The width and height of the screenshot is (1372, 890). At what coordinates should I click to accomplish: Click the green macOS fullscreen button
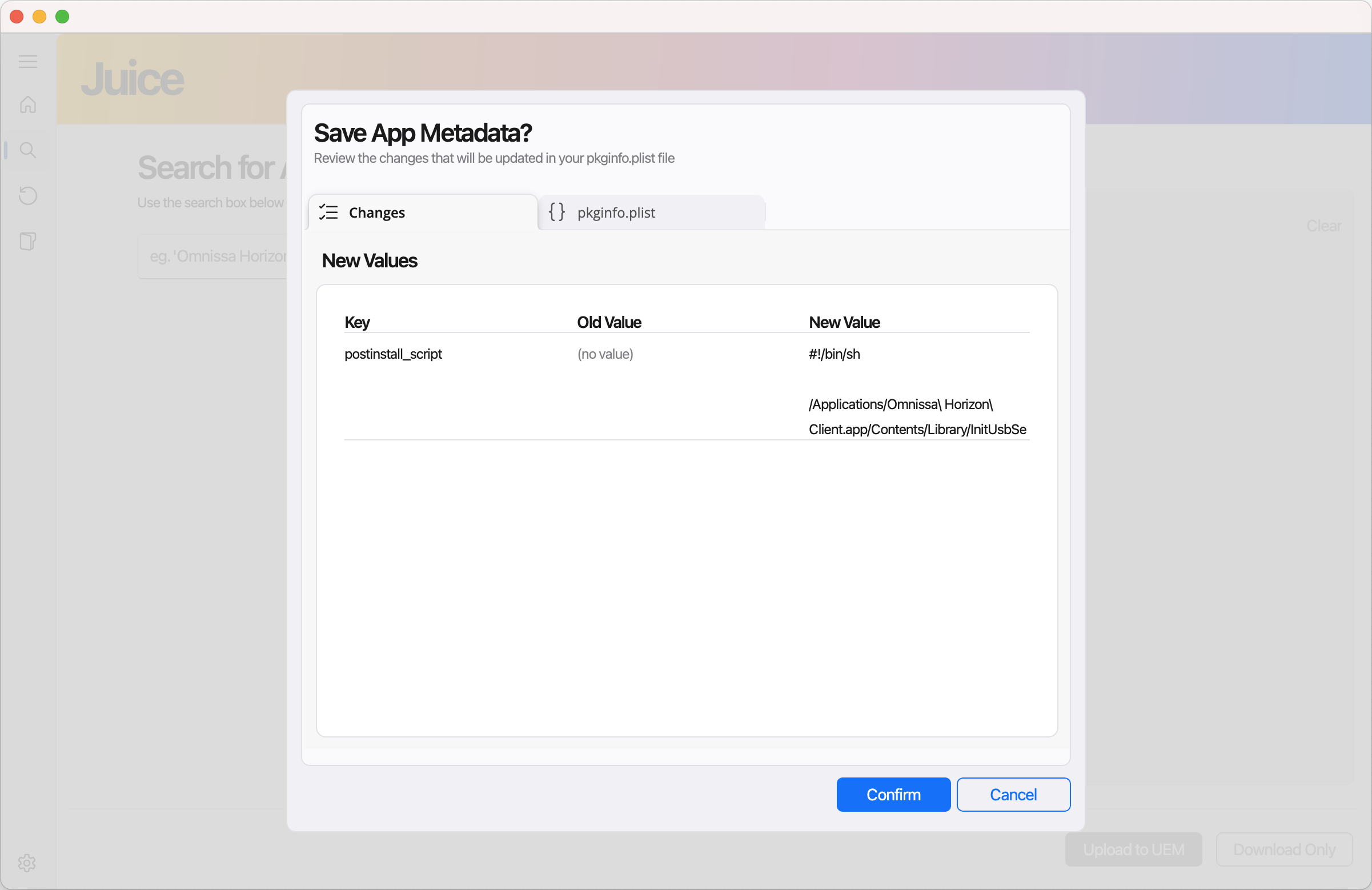62,16
